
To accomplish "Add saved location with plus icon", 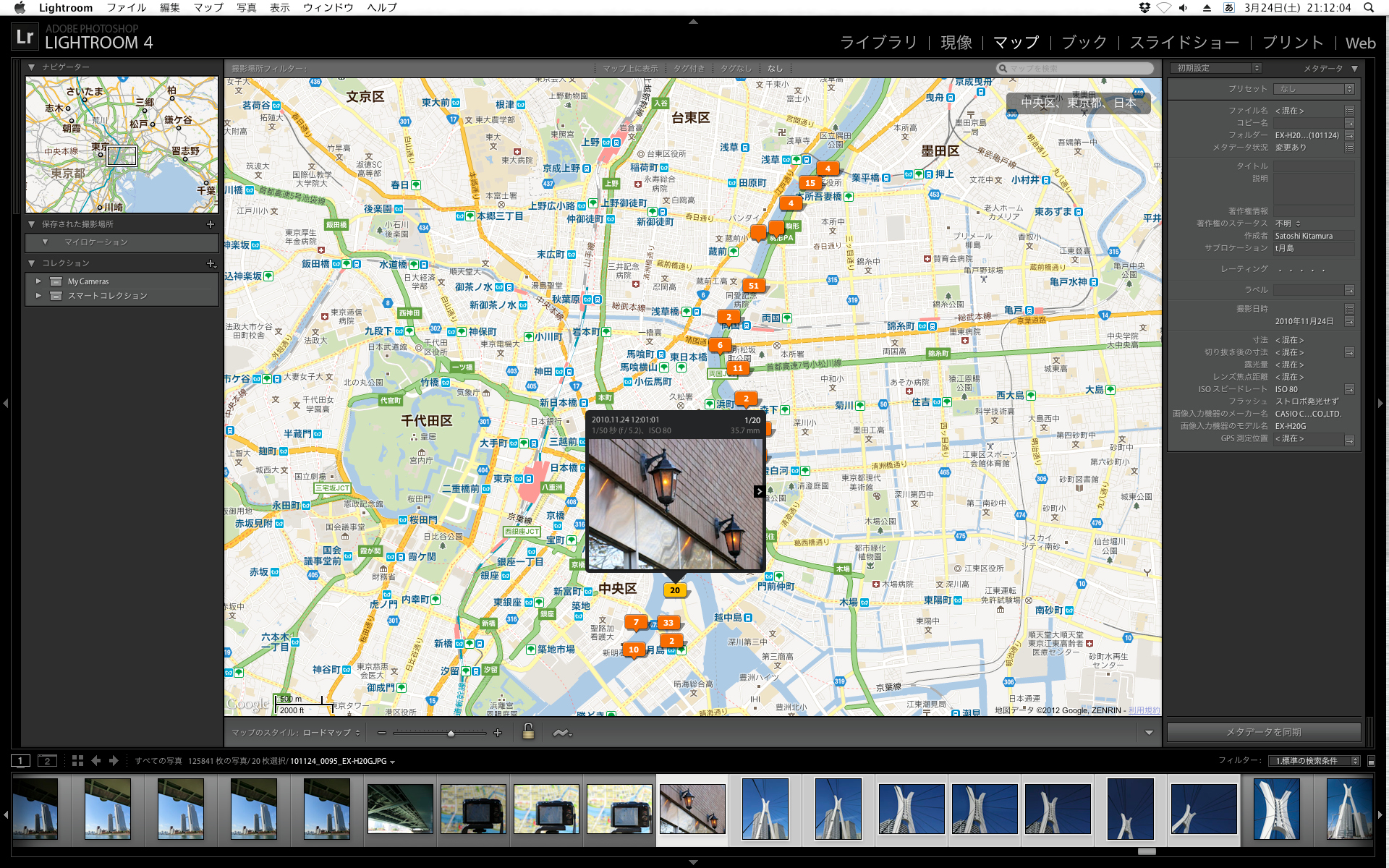I will [211, 224].
